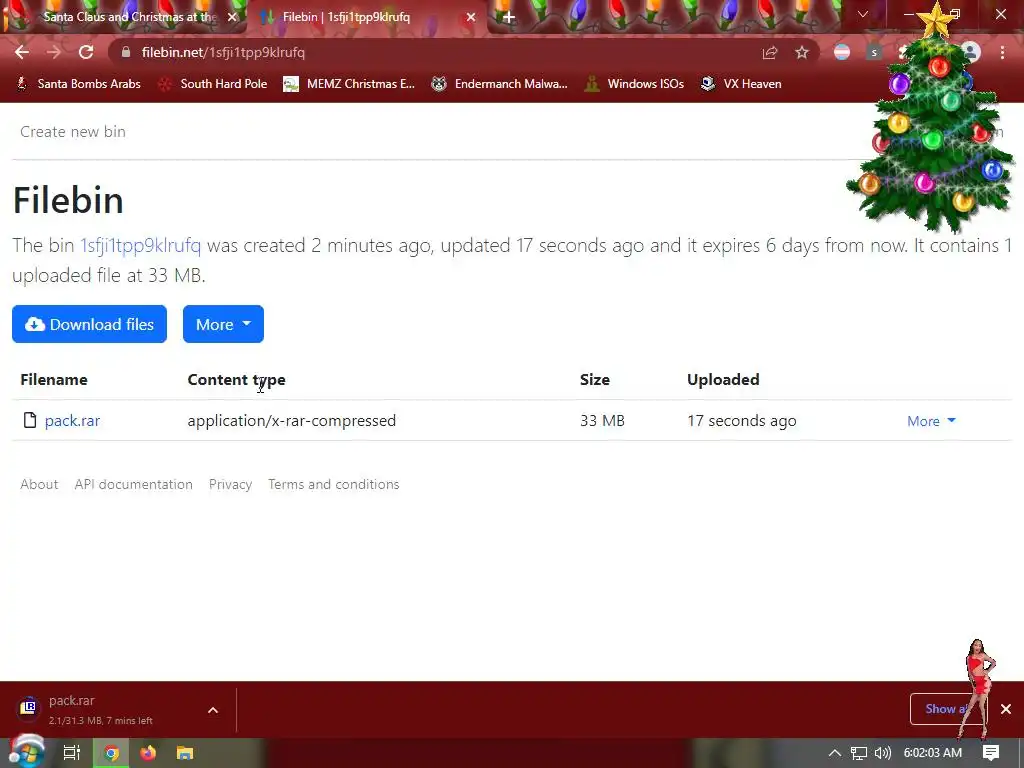The height and width of the screenshot is (768, 1024).
Task: Click the striped flag extension icon
Action: [x=842, y=52]
